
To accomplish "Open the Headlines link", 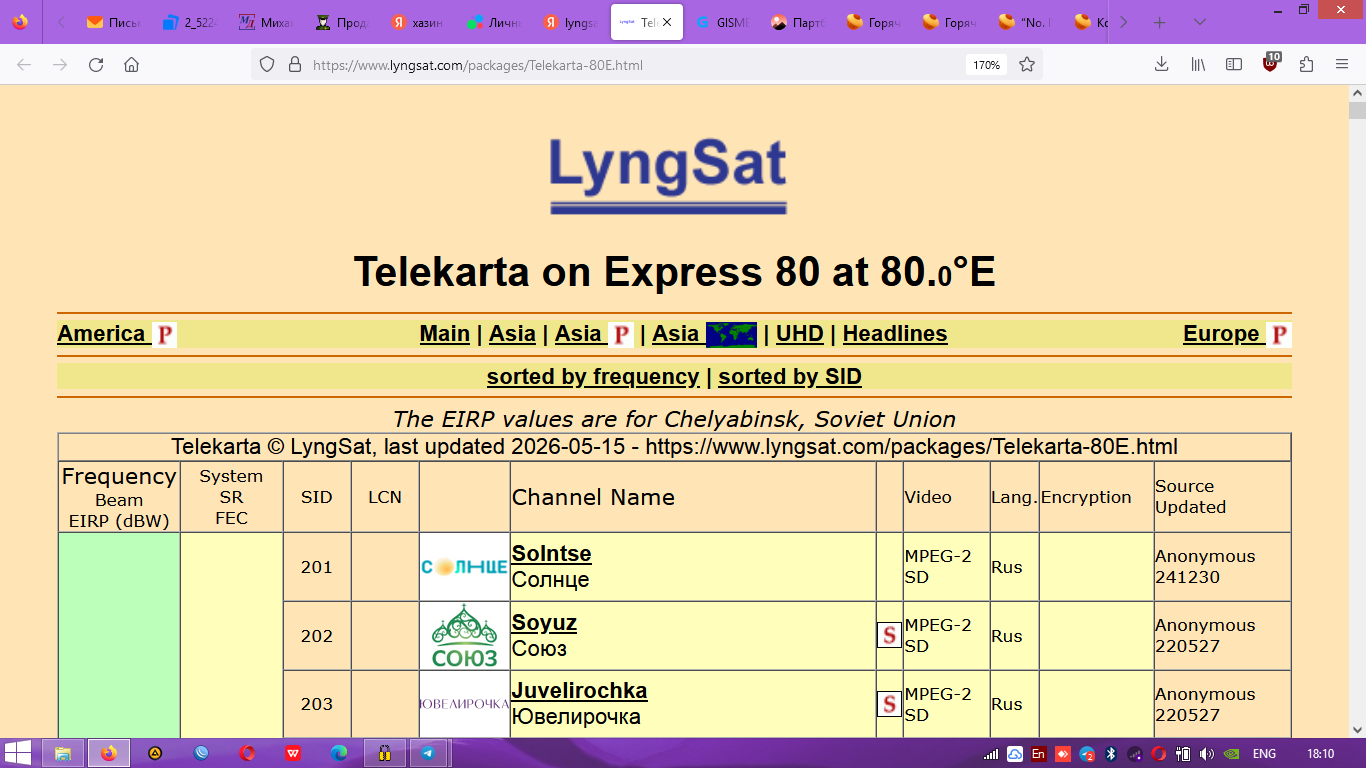I will click(895, 334).
